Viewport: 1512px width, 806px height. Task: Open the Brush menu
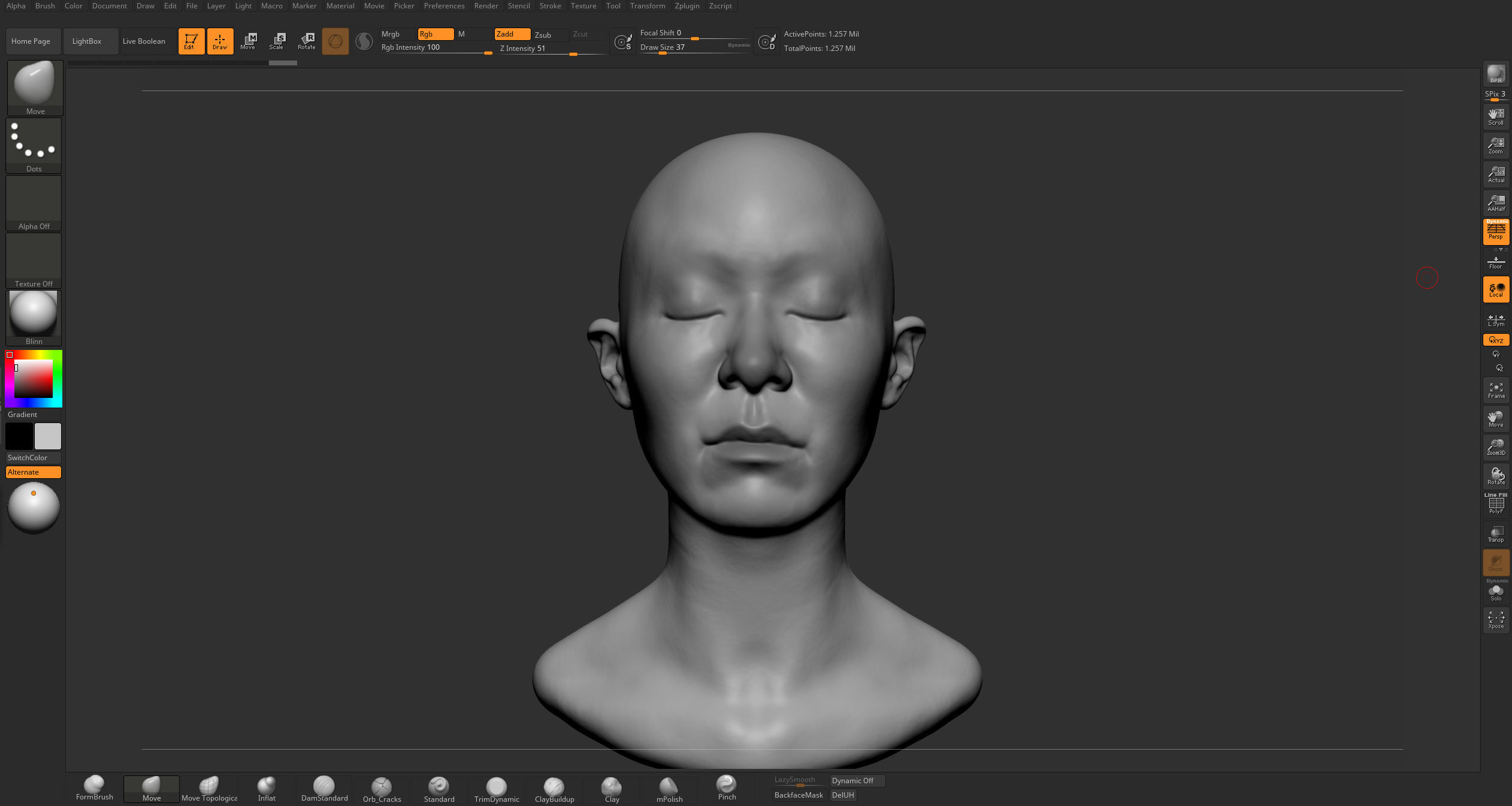coord(45,6)
